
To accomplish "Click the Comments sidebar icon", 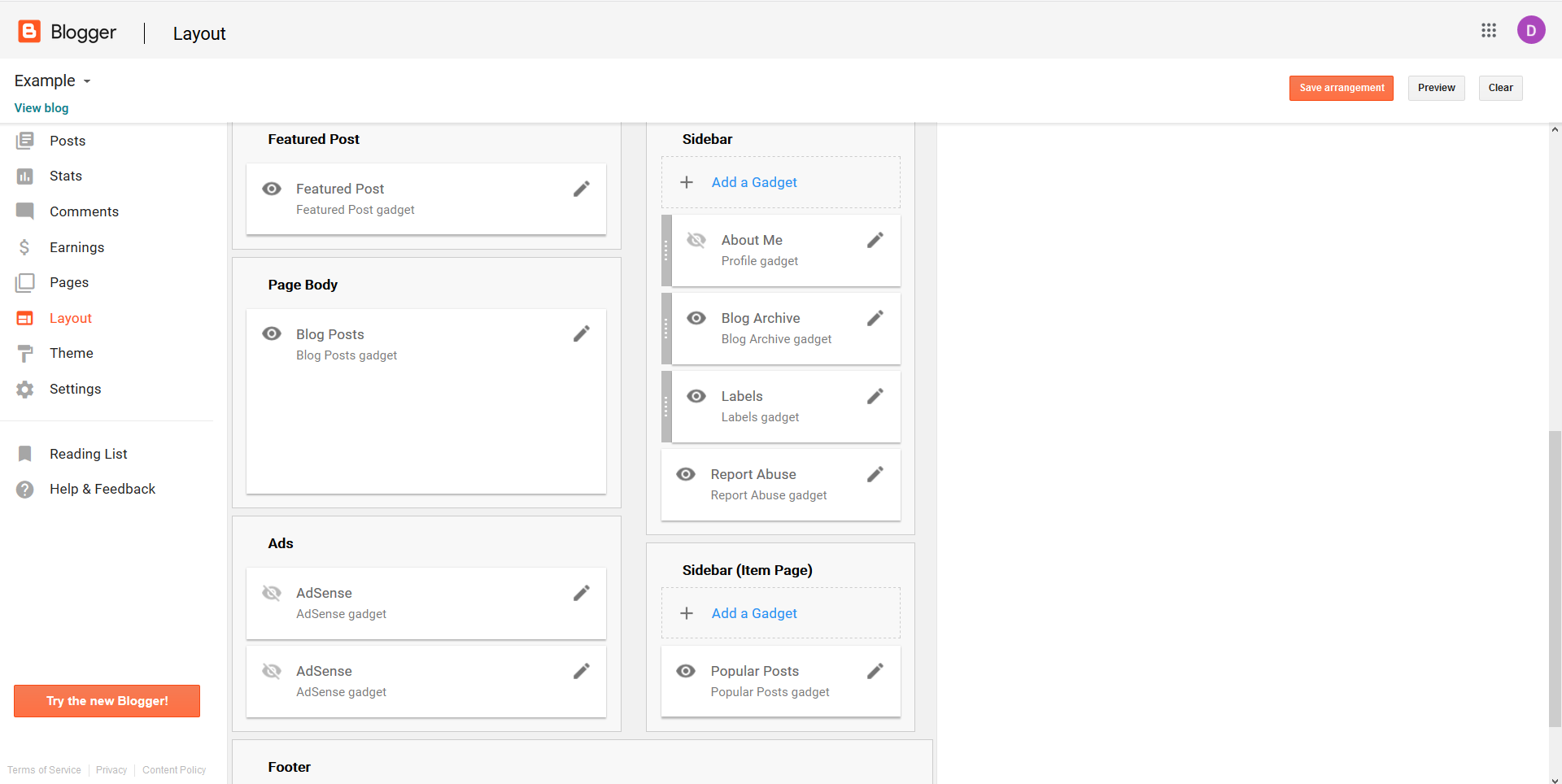I will point(25,211).
